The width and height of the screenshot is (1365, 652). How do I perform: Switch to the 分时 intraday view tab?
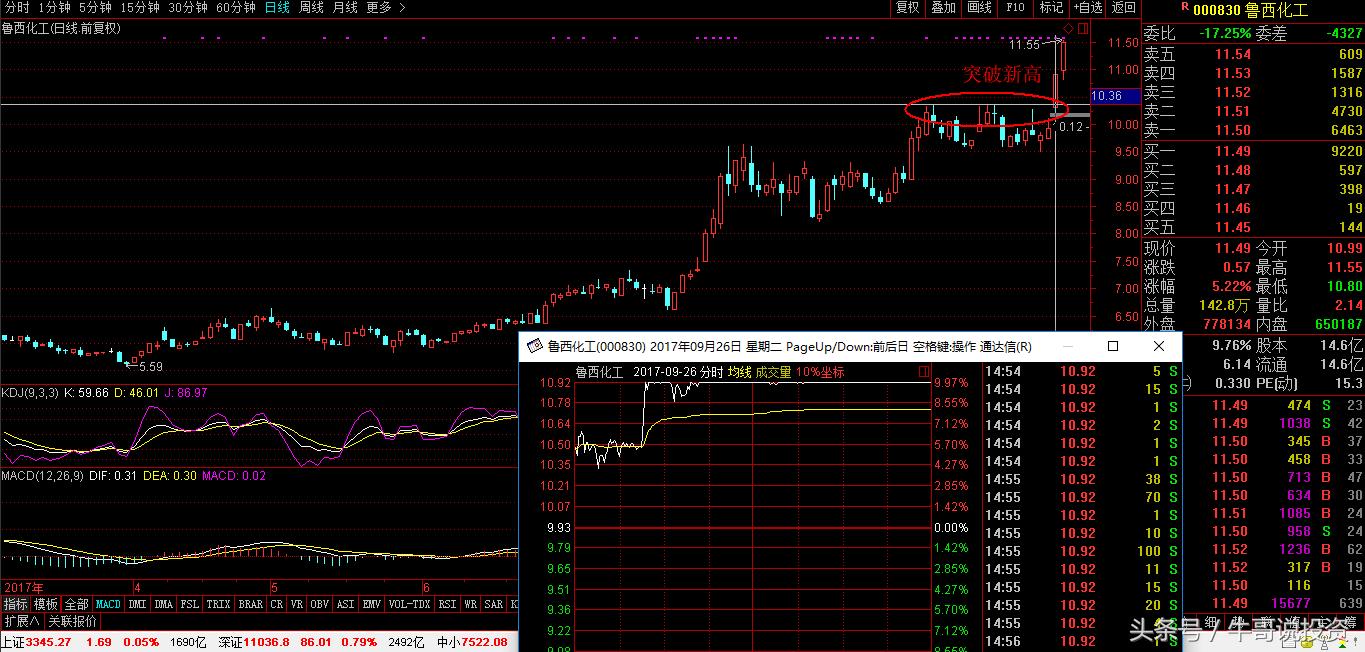tap(17, 7)
